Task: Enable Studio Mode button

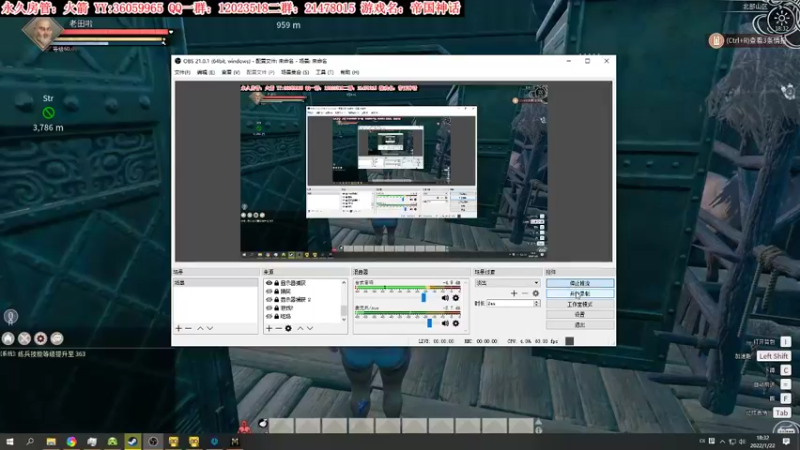Action: [x=580, y=305]
